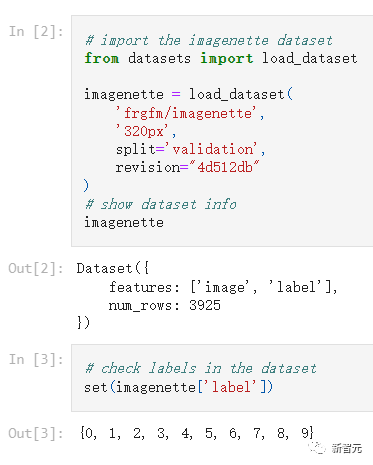Viewport: 373px width, 465px height.
Task: Click the In [2] cell prompt label
Action: coord(36,32)
